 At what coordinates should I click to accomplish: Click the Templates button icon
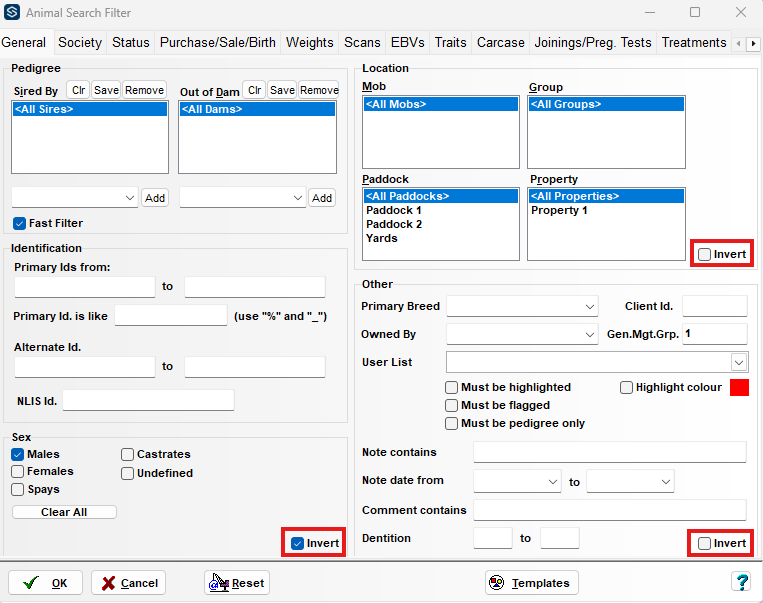pos(497,583)
